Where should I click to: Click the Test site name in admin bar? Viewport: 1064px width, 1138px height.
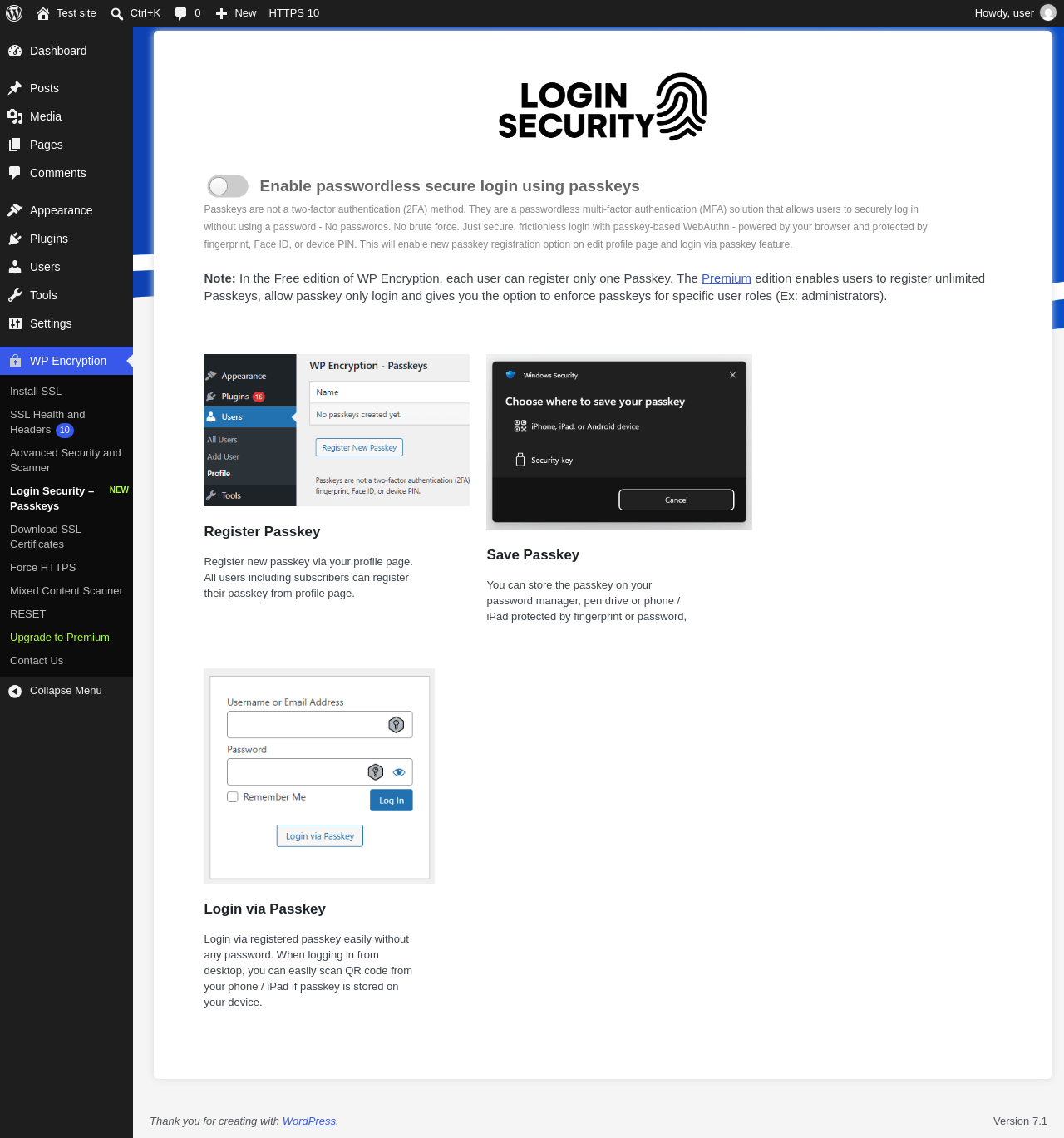click(76, 13)
